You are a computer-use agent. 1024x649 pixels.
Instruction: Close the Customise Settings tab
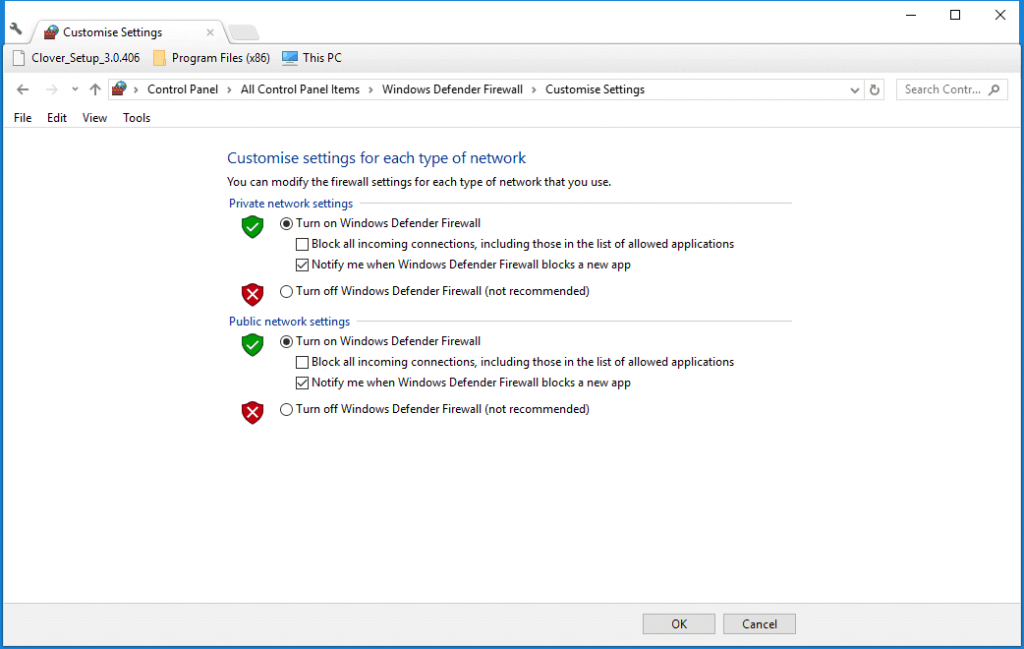(x=209, y=32)
